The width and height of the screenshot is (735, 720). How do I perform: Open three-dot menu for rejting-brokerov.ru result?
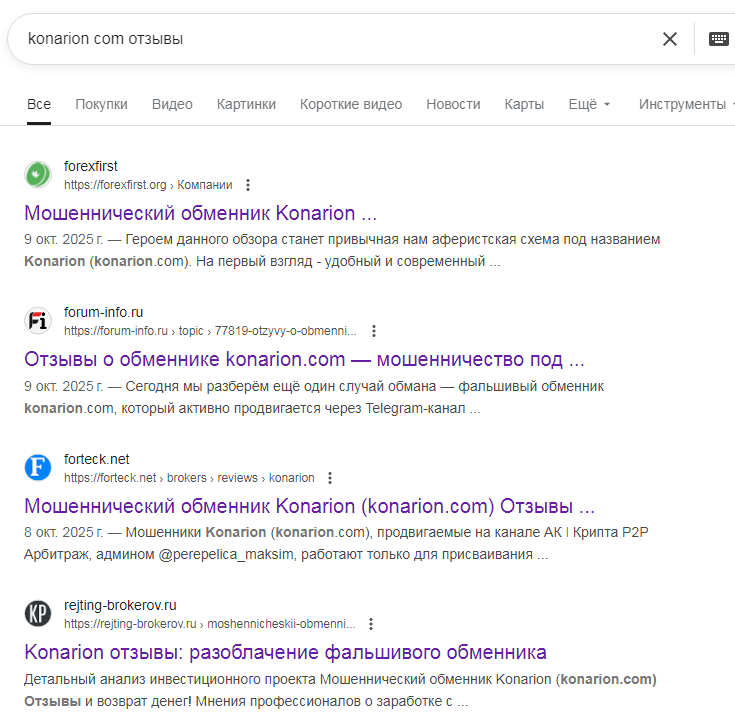[x=371, y=624]
